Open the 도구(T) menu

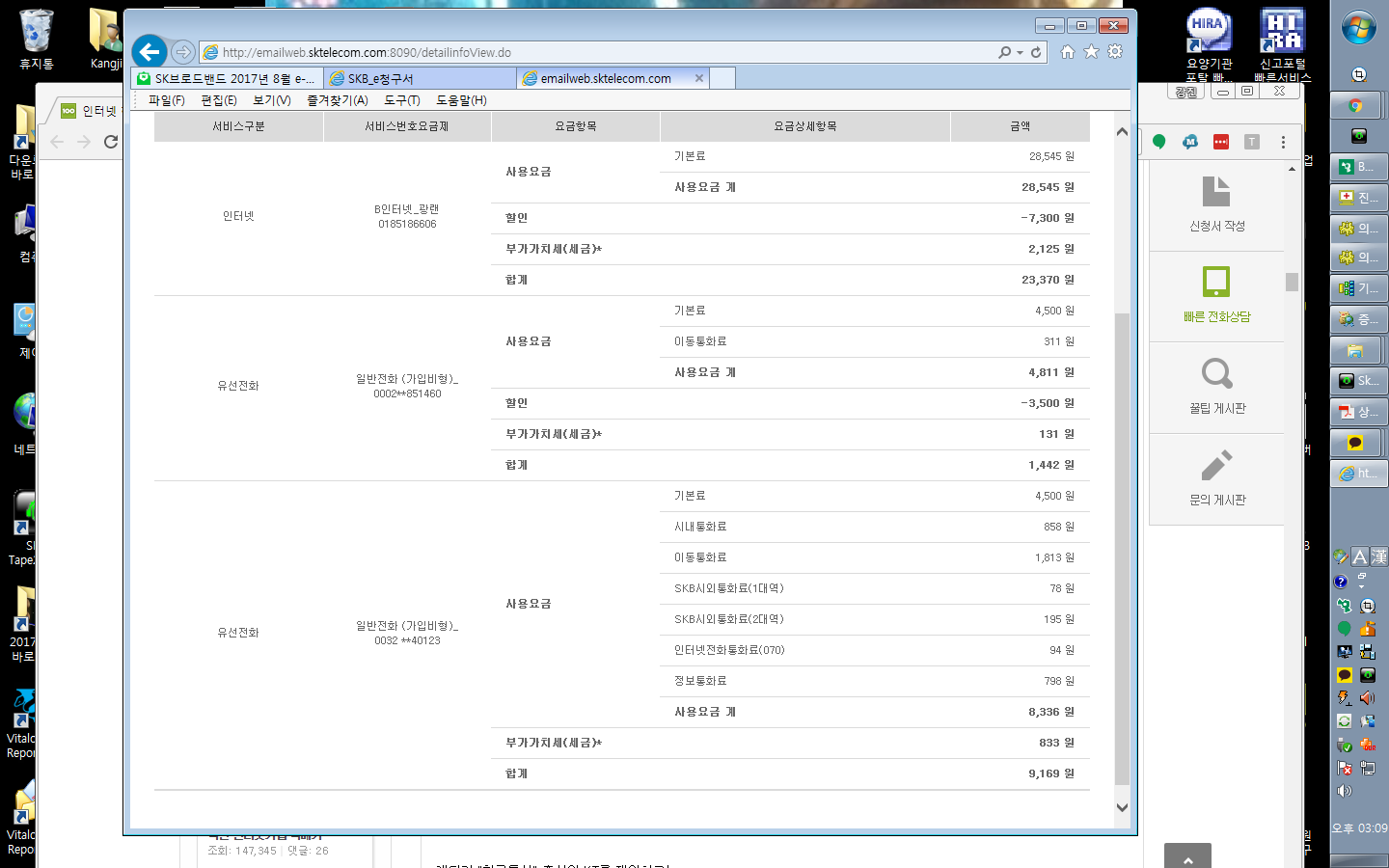tap(401, 99)
